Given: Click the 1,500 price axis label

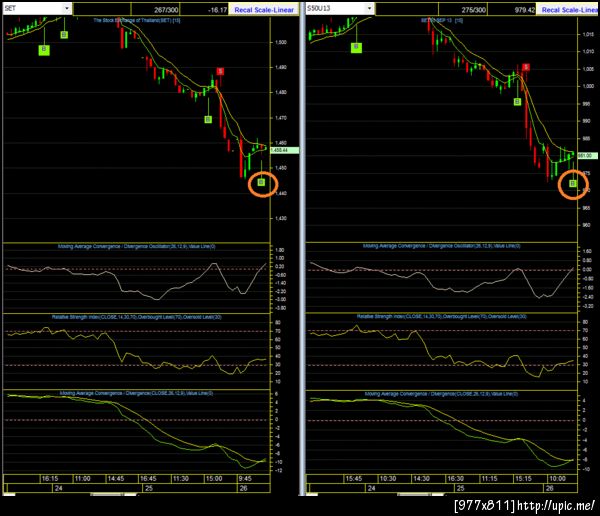Looking at the screenshot, I should point(281,42).
